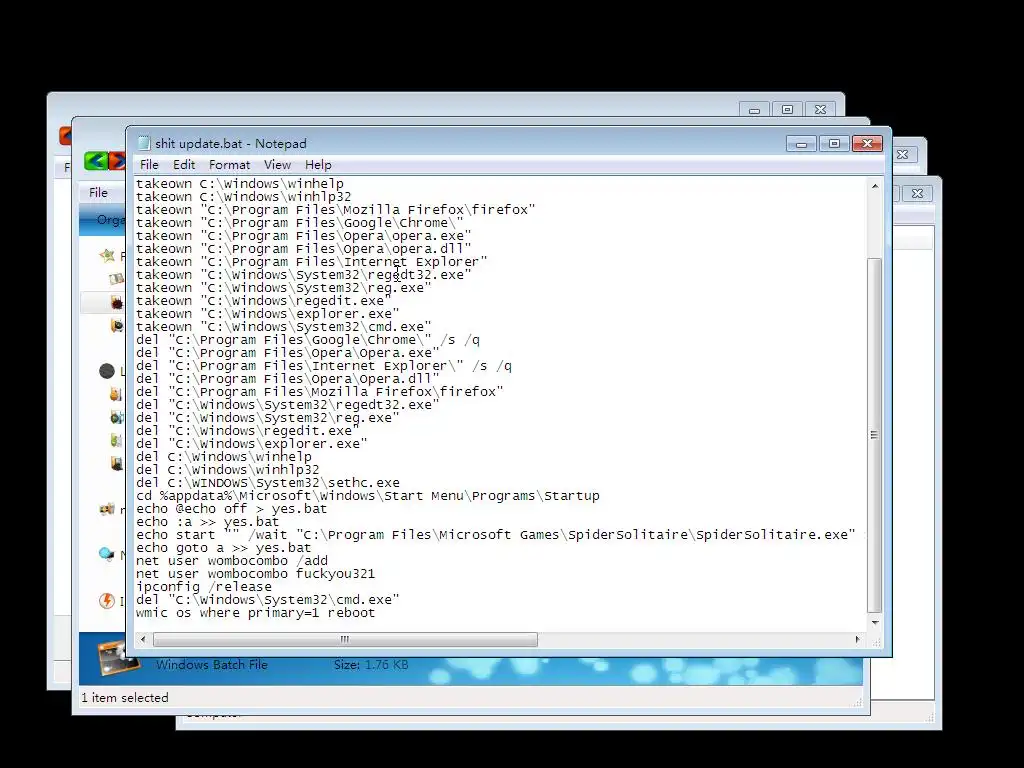Click the green Back arrow in Explorer window
1024x768 pixels.
[x=95, y=161]
